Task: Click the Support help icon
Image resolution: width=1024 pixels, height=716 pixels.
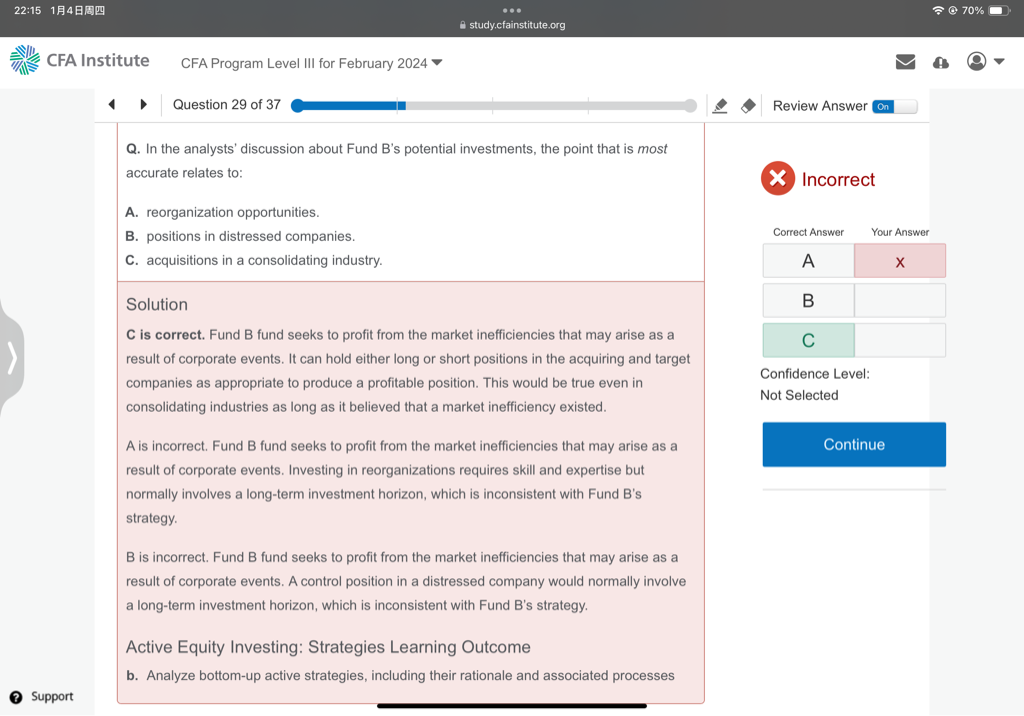Action: [16, 697]
